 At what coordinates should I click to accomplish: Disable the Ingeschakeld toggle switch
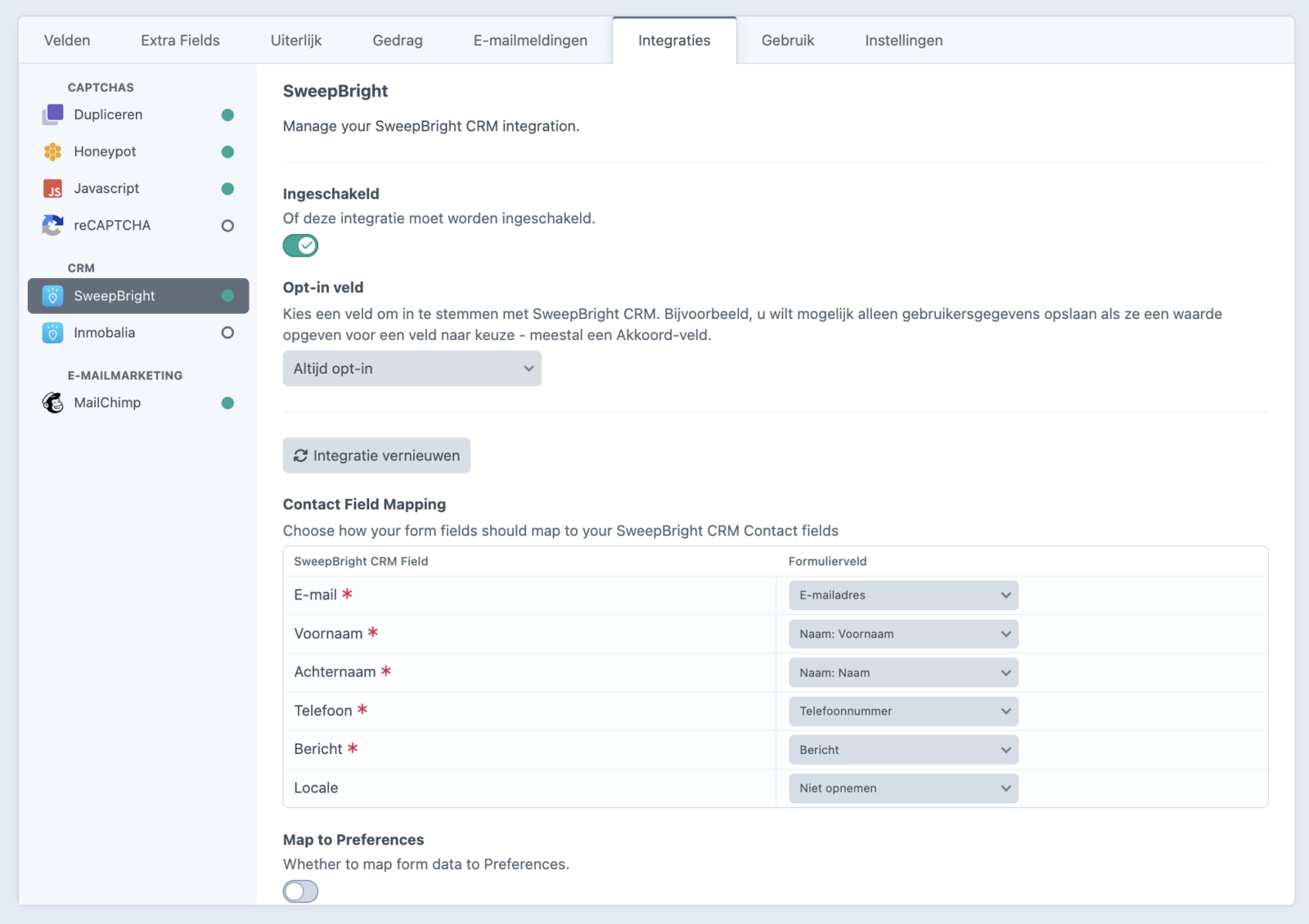(300, 245)
